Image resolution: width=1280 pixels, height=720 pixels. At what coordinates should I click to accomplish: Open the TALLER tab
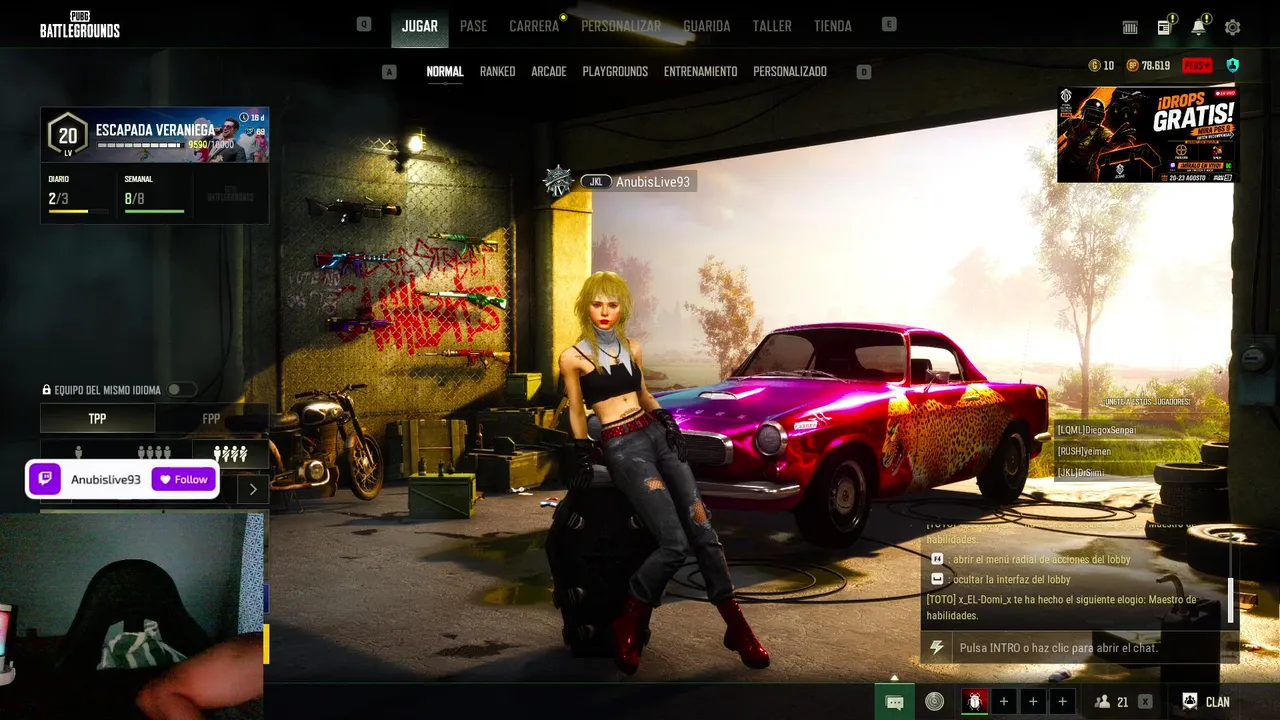pos(772,26)
